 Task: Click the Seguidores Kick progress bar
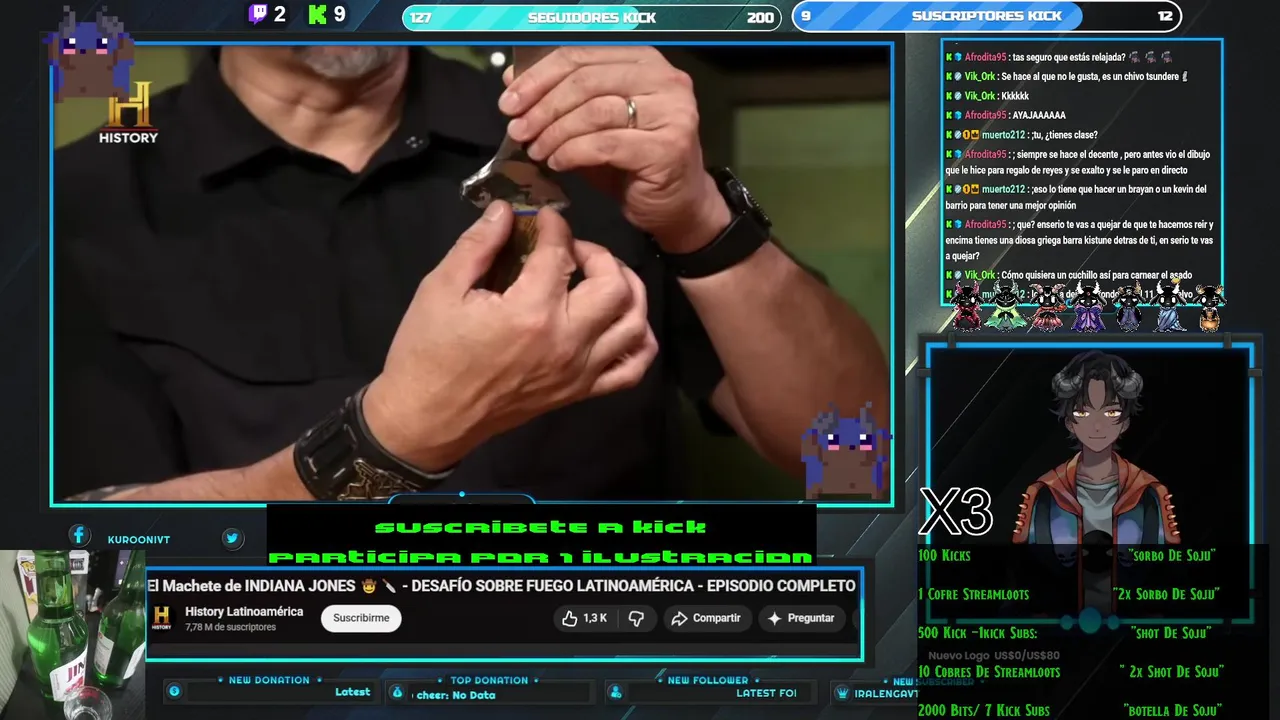click(592, 17)
